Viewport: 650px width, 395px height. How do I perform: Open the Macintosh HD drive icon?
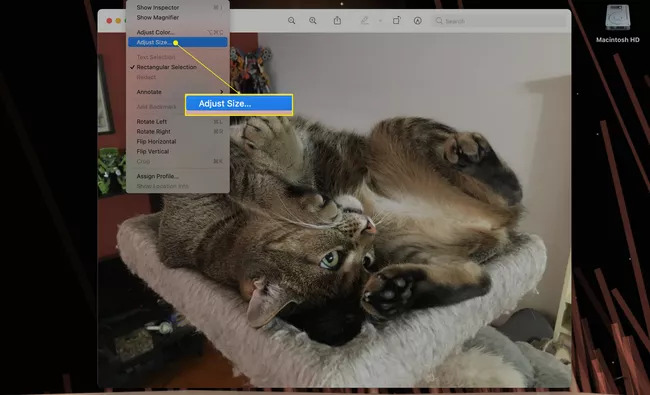pyautogui.click(x=618, y=18)
